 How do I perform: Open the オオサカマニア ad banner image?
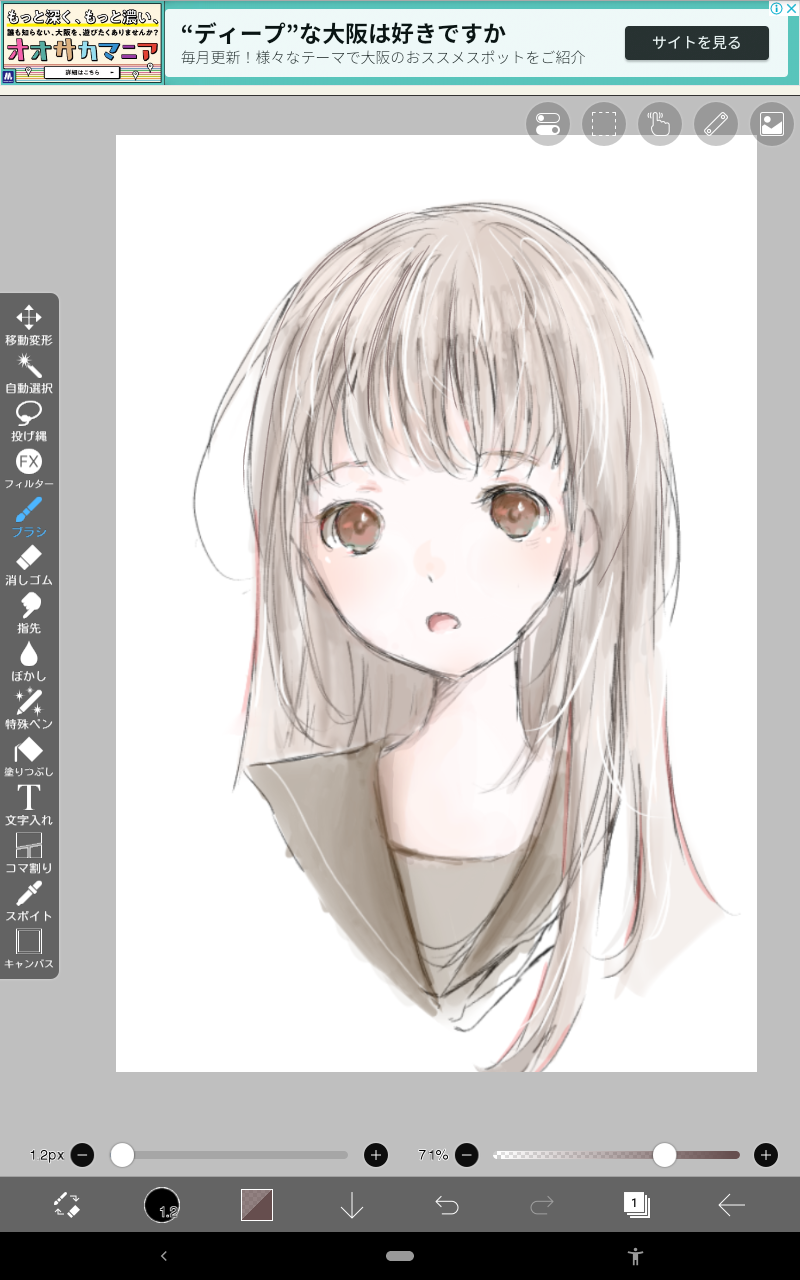click(x=82, y=43)
